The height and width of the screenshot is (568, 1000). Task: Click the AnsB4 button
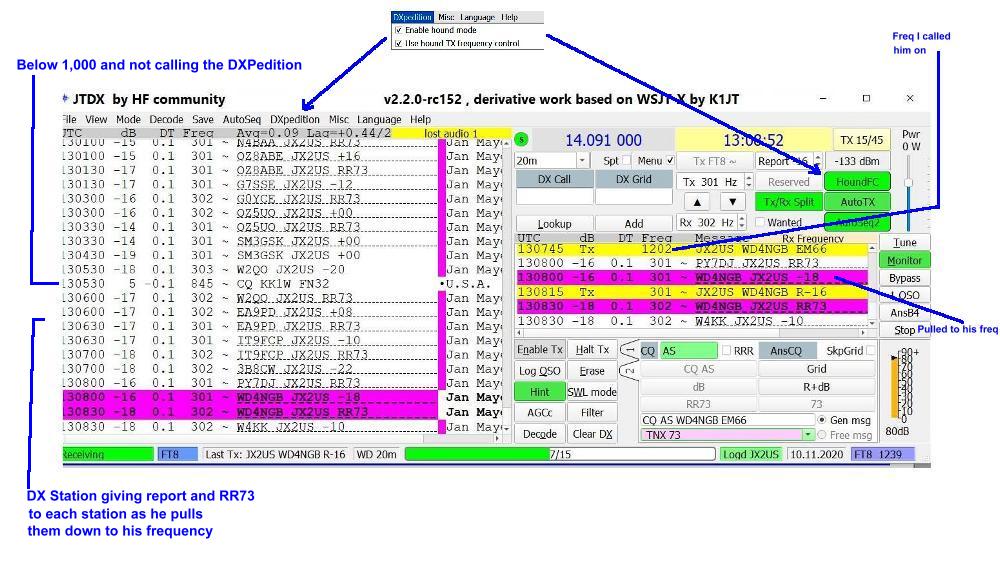pyautogui.click(x=904, y=312)
